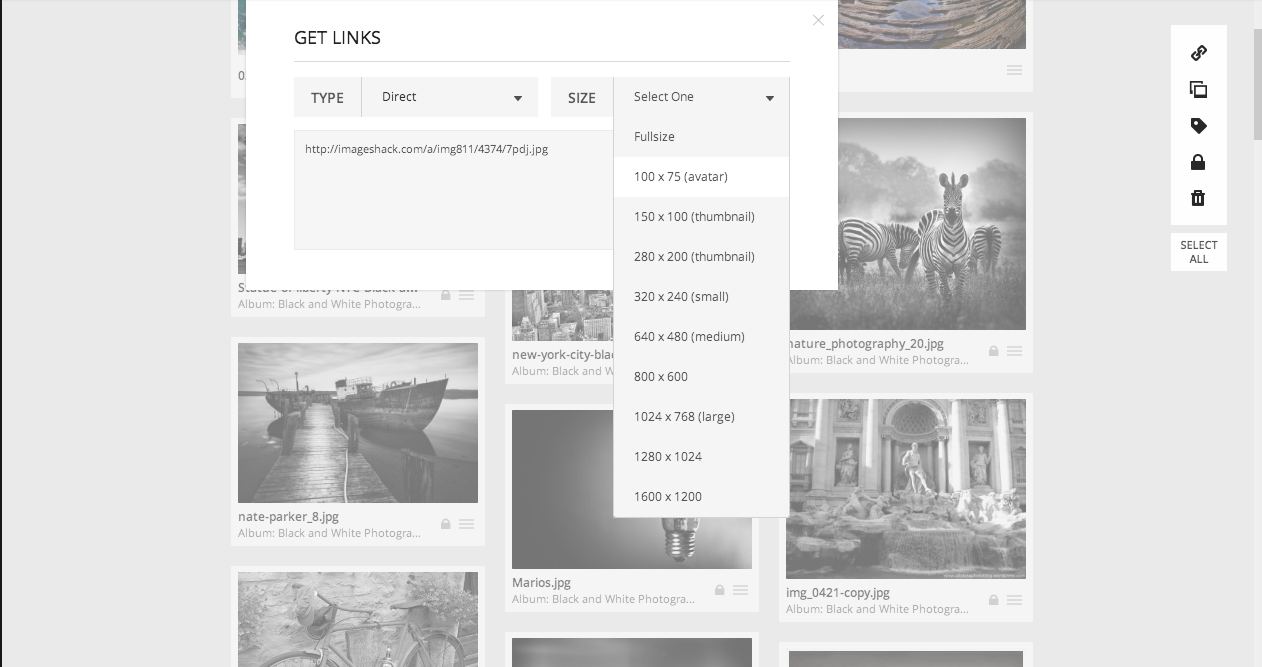Click the link icon in right sidebar
This screenshot has width=1262, height=667.
point(1198,53)
